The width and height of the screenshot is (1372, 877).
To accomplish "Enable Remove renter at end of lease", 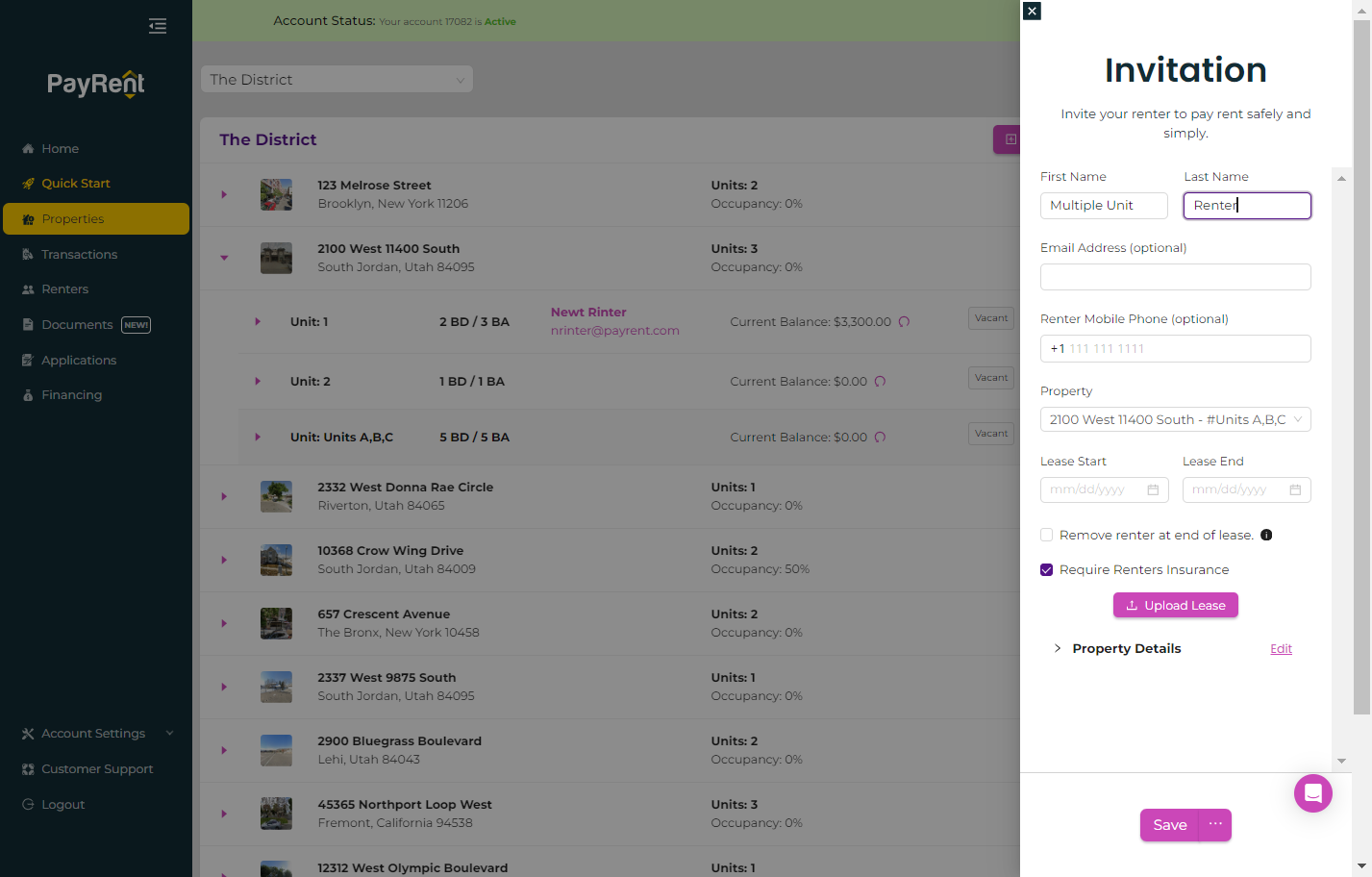I will click(x=1046, y=535).
